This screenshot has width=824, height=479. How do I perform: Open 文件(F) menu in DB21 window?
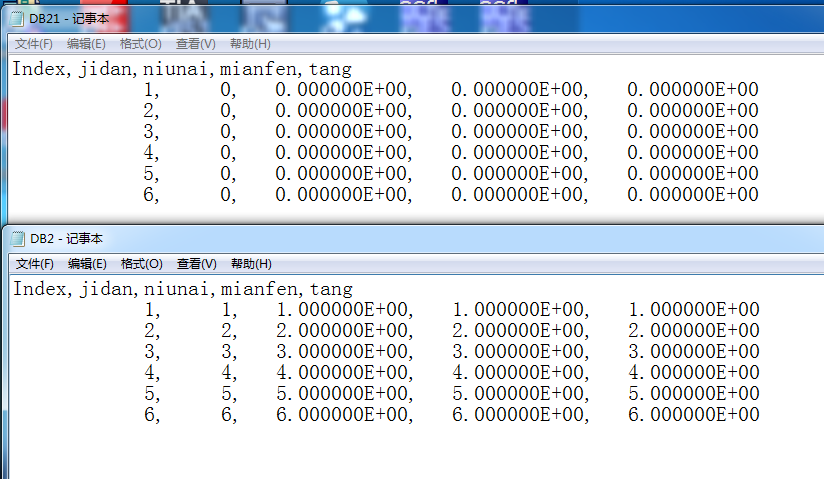pyautogui.click(x=33, y=44)
